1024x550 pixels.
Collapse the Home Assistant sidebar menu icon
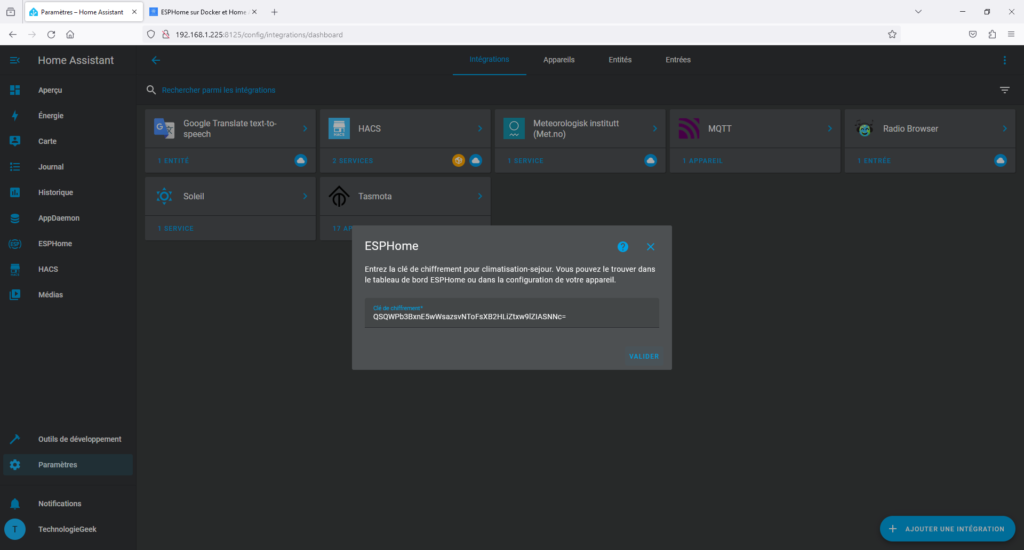tap(14, 60)
